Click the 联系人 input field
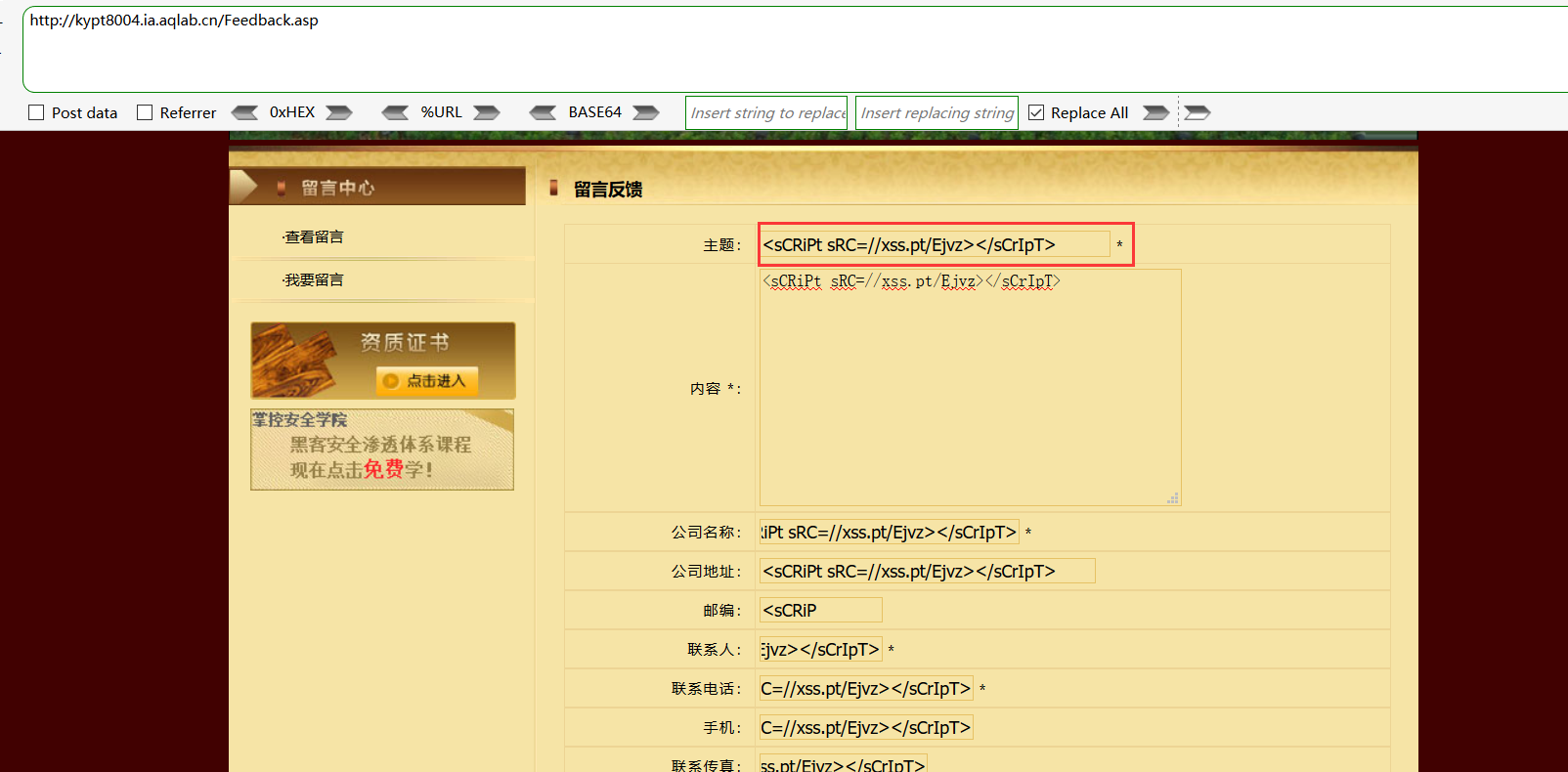The height and width of the screenshot is (772, 1568). point(820,649)
